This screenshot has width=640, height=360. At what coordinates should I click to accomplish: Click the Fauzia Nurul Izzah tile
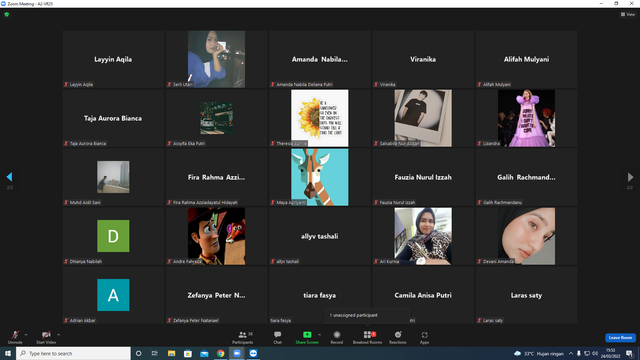tap(423, 177)
